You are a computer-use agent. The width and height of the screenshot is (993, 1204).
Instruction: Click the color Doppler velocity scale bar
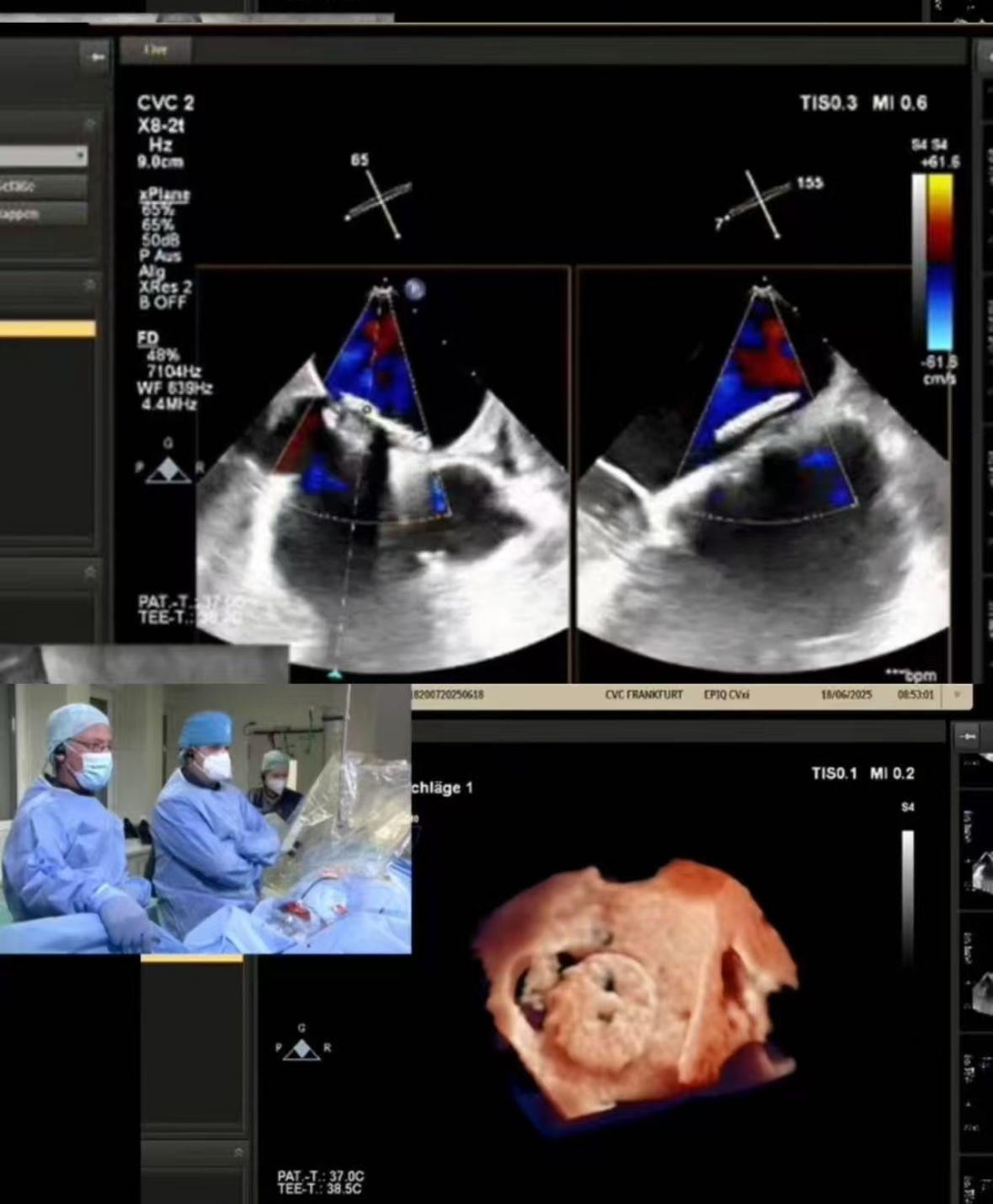(940, 261)
